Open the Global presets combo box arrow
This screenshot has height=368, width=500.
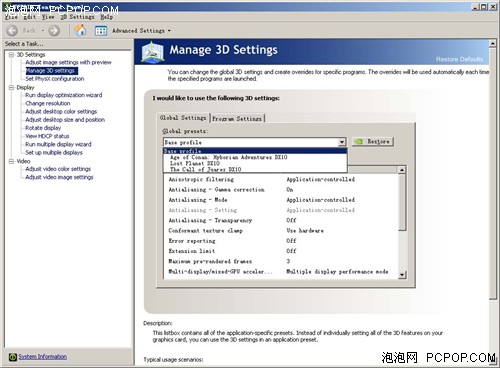click(x=342, y=142)
